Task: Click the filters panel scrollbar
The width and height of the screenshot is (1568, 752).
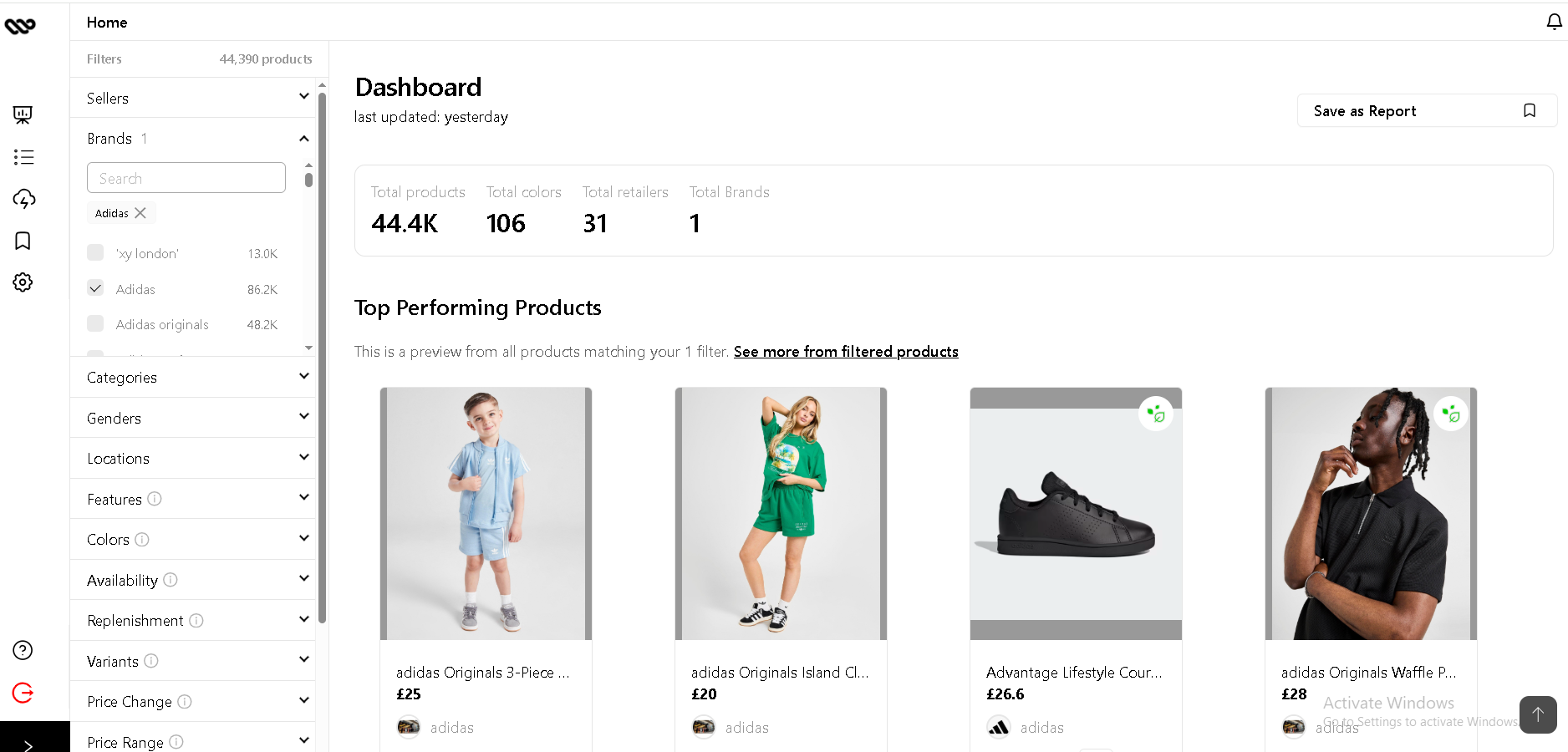Action: [x=323, y=358]
